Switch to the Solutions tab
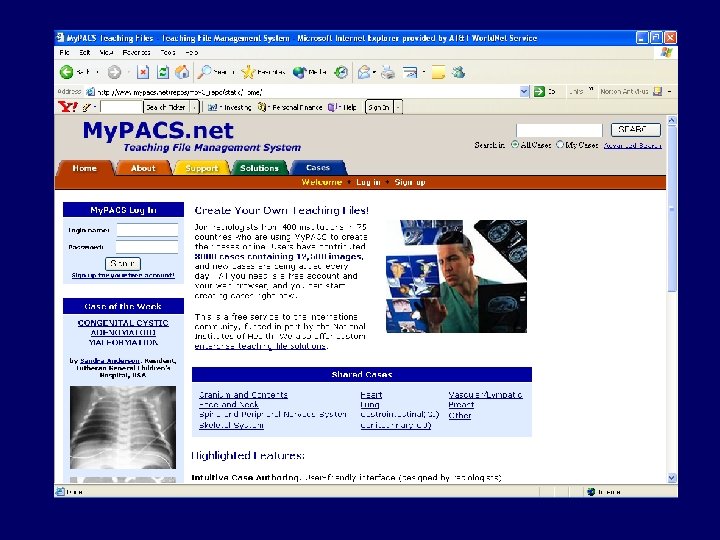Viewport: 720px width, 540px height. click(259, 168)
